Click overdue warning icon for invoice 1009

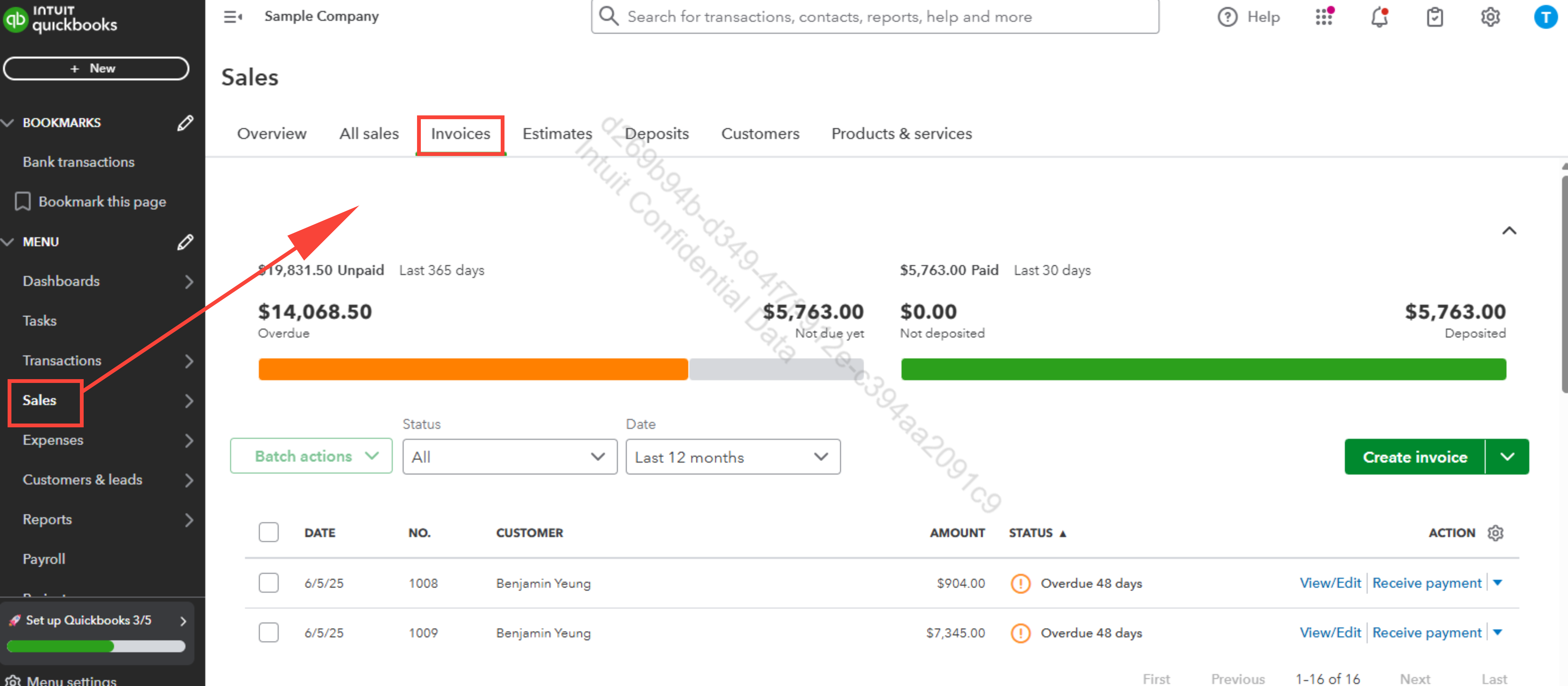pyautogui.click(x=1020, y=633)
